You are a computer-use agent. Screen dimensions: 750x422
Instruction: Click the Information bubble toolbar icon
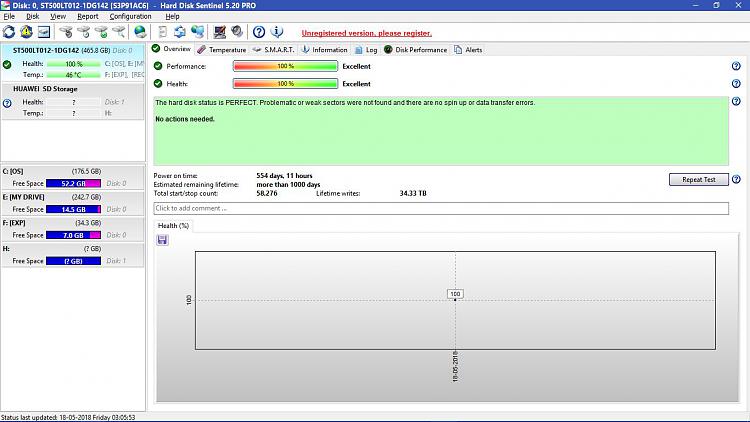276,32
